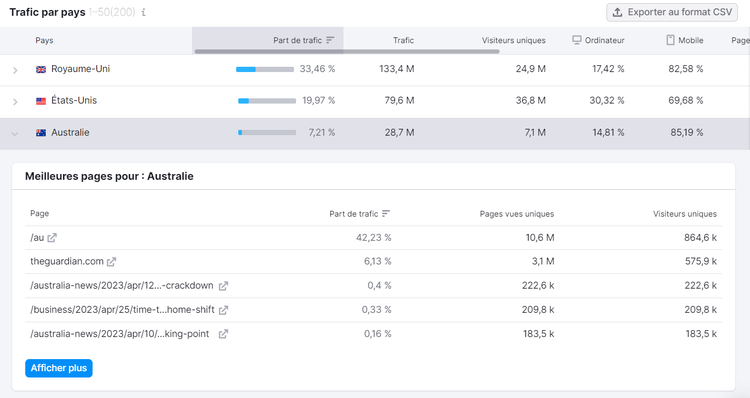This screenshot has width=750, height=398.
Task: Collapse the Australie row
Action: [x=15, y=133]
